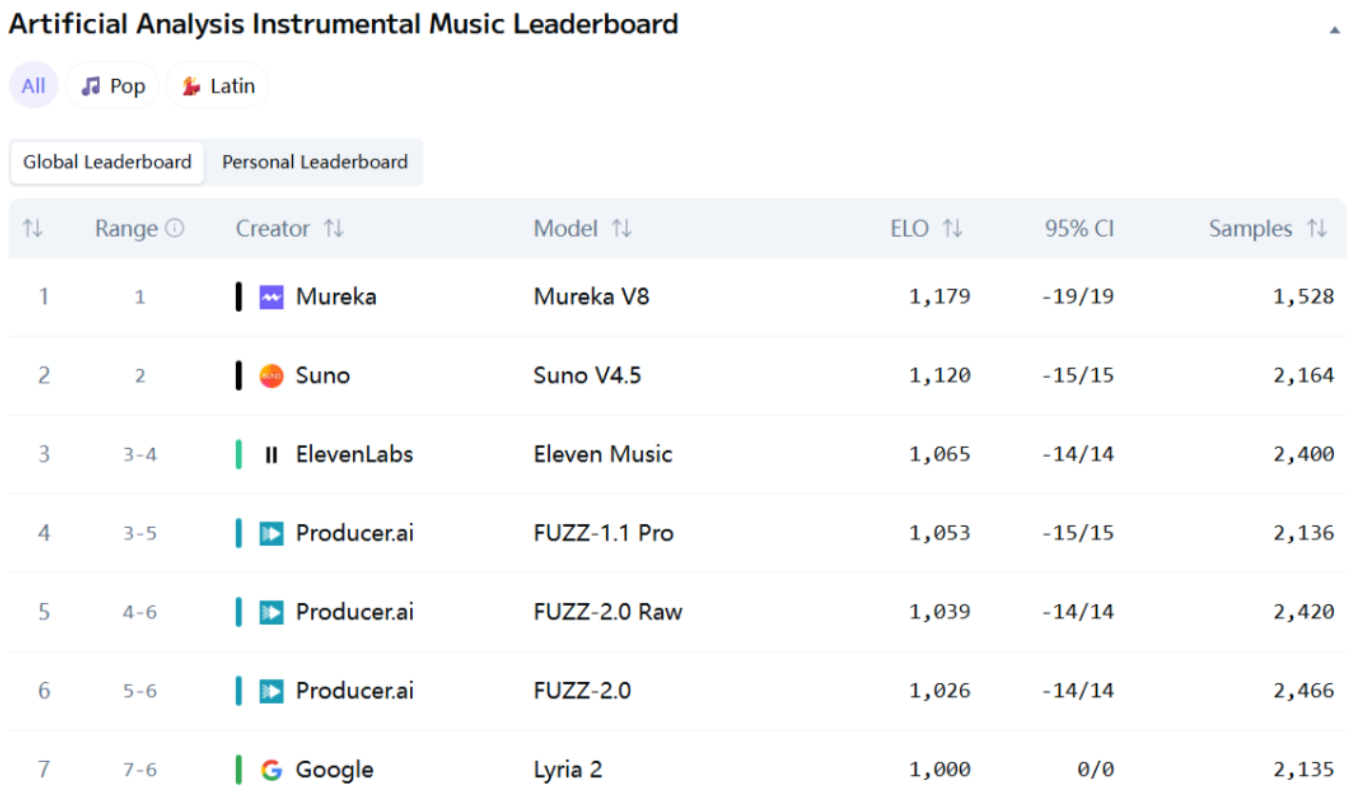Switch to the Global Leaderboard tab
1367x796 pixels.
pos(107,162)
